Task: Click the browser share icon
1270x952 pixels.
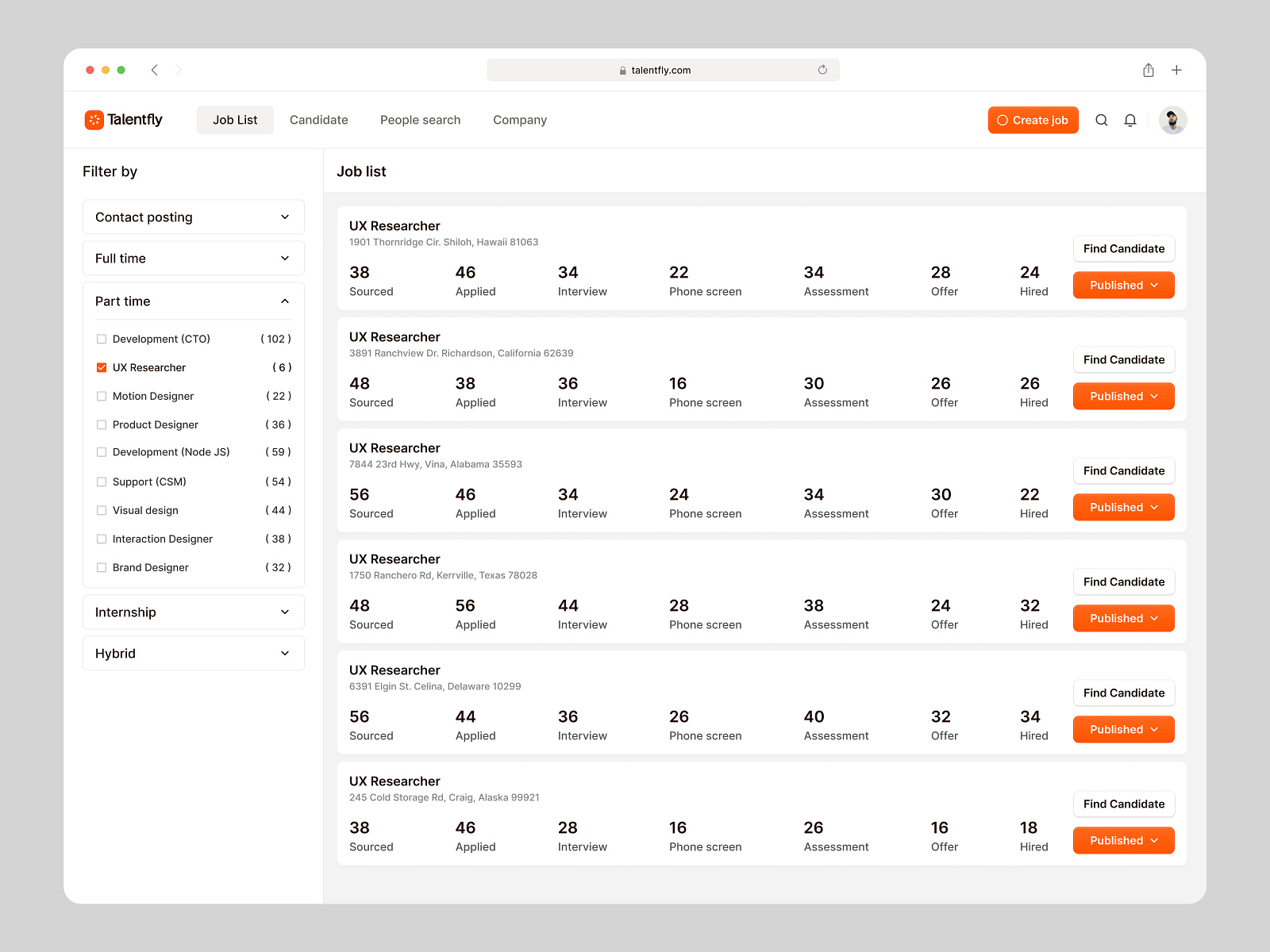Action: [x=1148, y=70]
